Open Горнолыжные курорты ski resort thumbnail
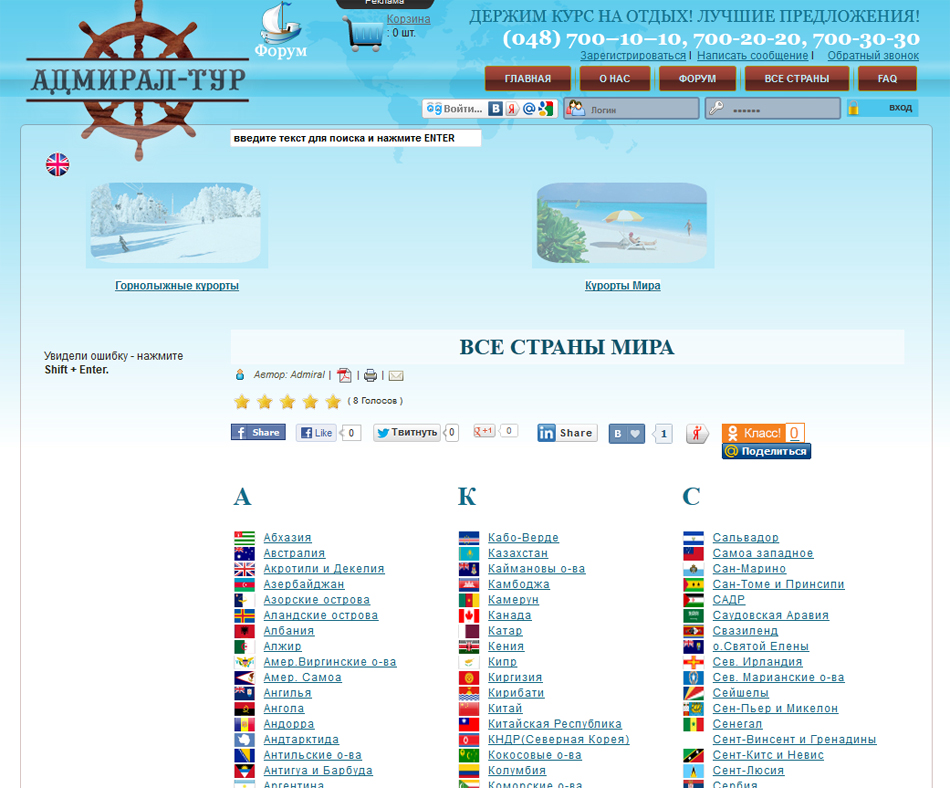The width and height of the screenshot is (950, 788). pyautogui.click(x=177, y=225)
